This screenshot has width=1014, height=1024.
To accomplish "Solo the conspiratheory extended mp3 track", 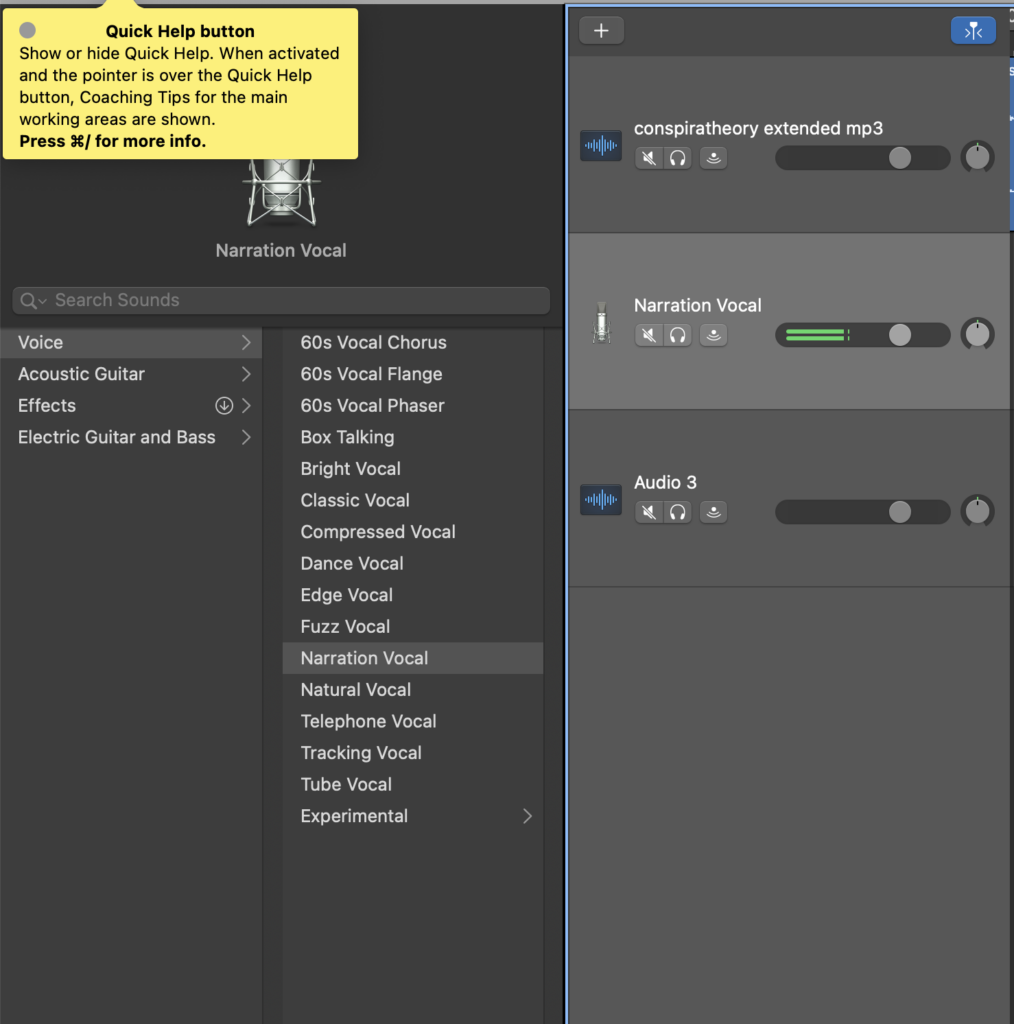I will click(678, 158).
